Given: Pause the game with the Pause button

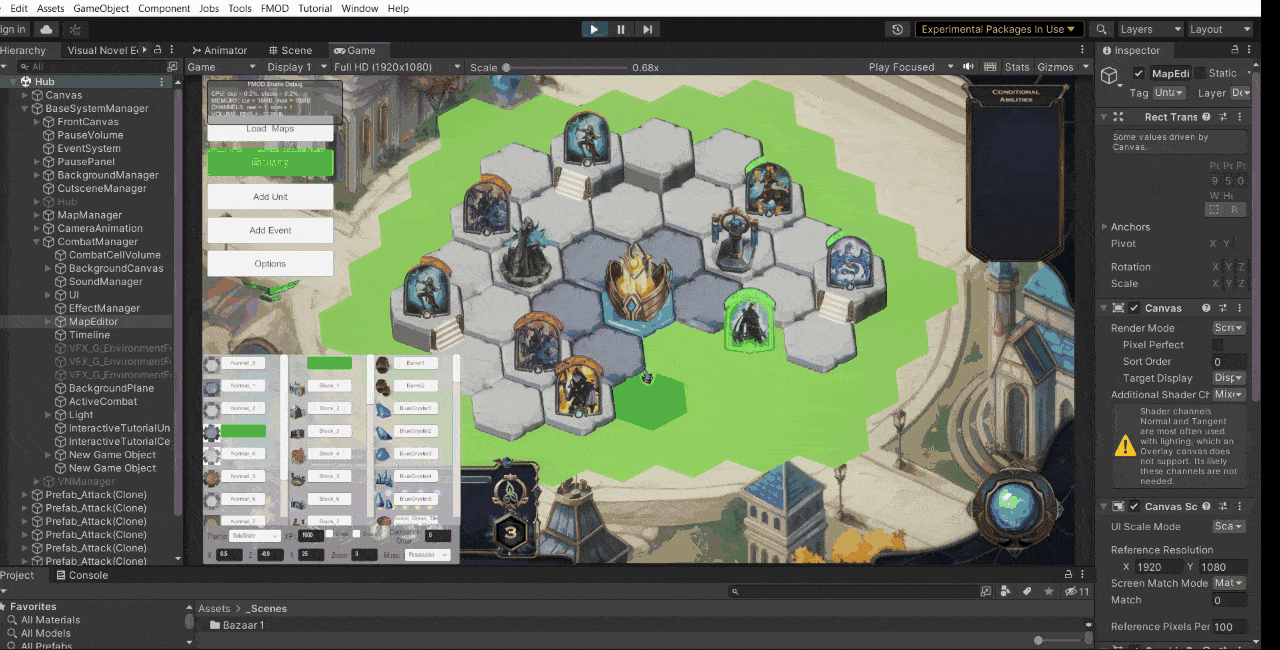Looking at the screenshot, I should click(x=621, y=29).
